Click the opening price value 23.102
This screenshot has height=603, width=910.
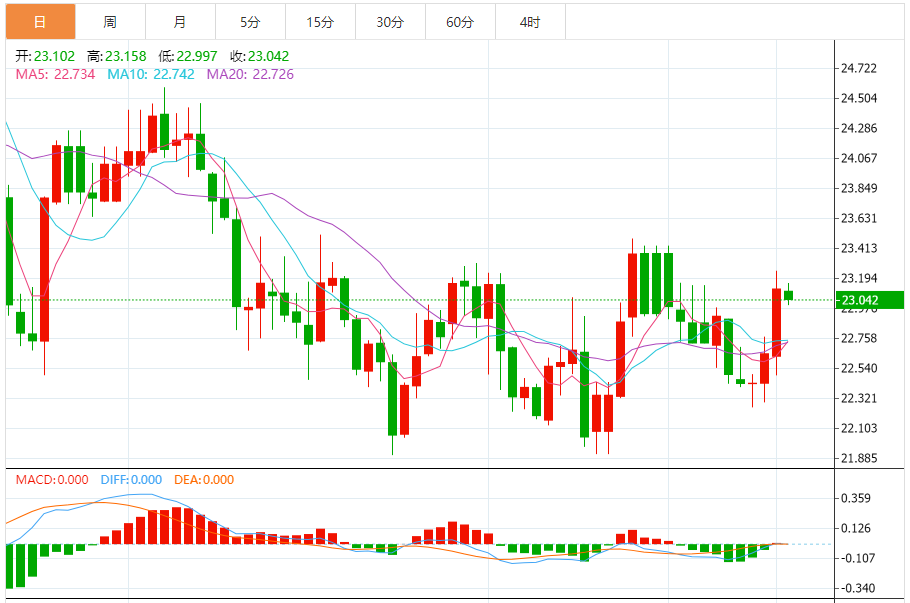point(55,56)
